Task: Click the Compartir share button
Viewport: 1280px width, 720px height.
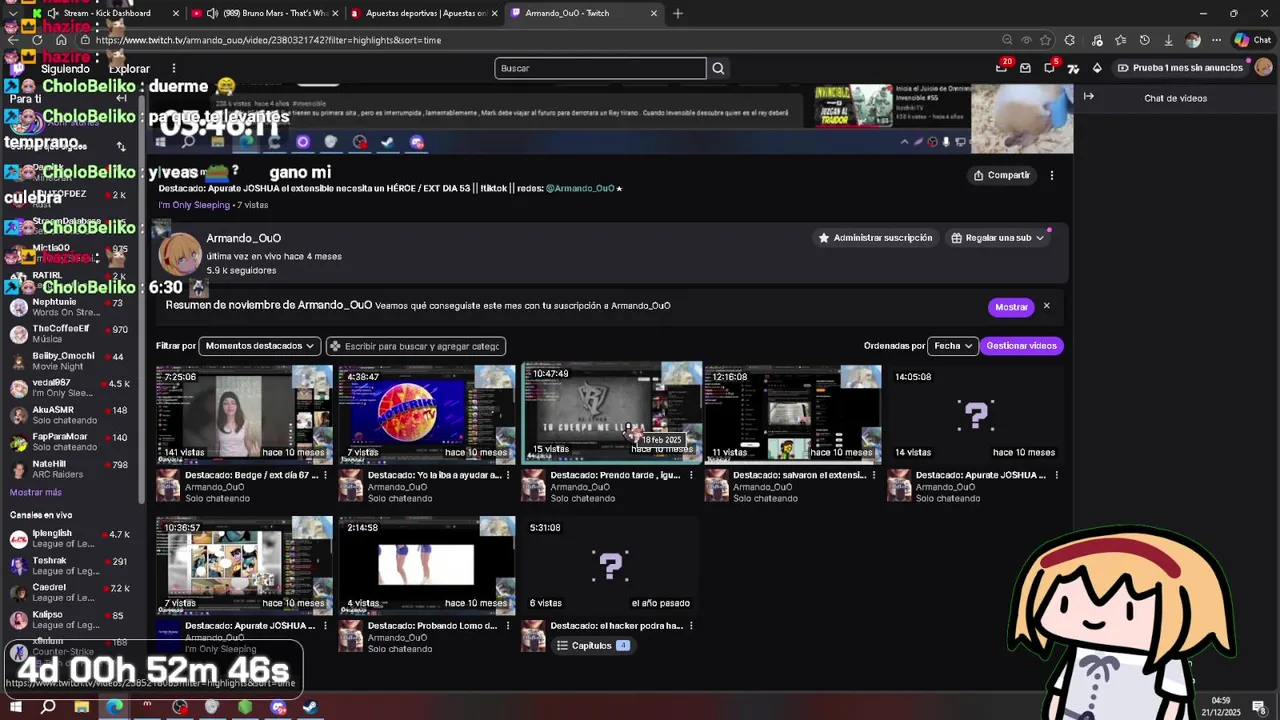Action: click(x=1001, y=175)
